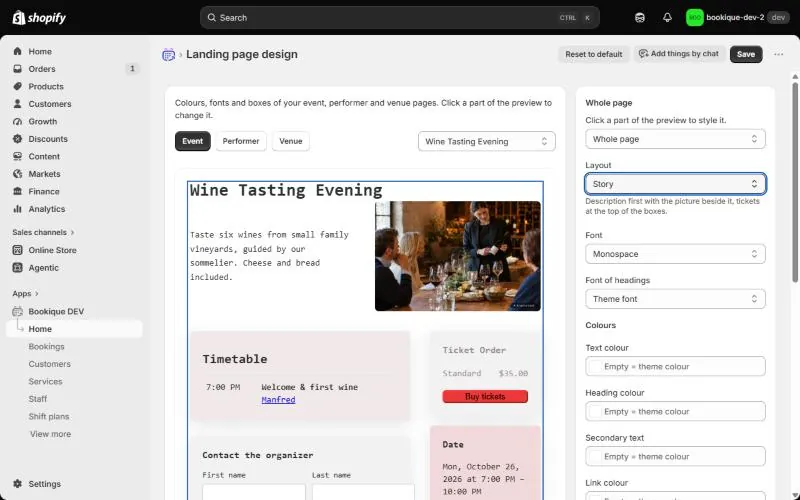Click the Finance bank icon
Viewport: 800px width, 500px height.
click(x=17, y=191)
